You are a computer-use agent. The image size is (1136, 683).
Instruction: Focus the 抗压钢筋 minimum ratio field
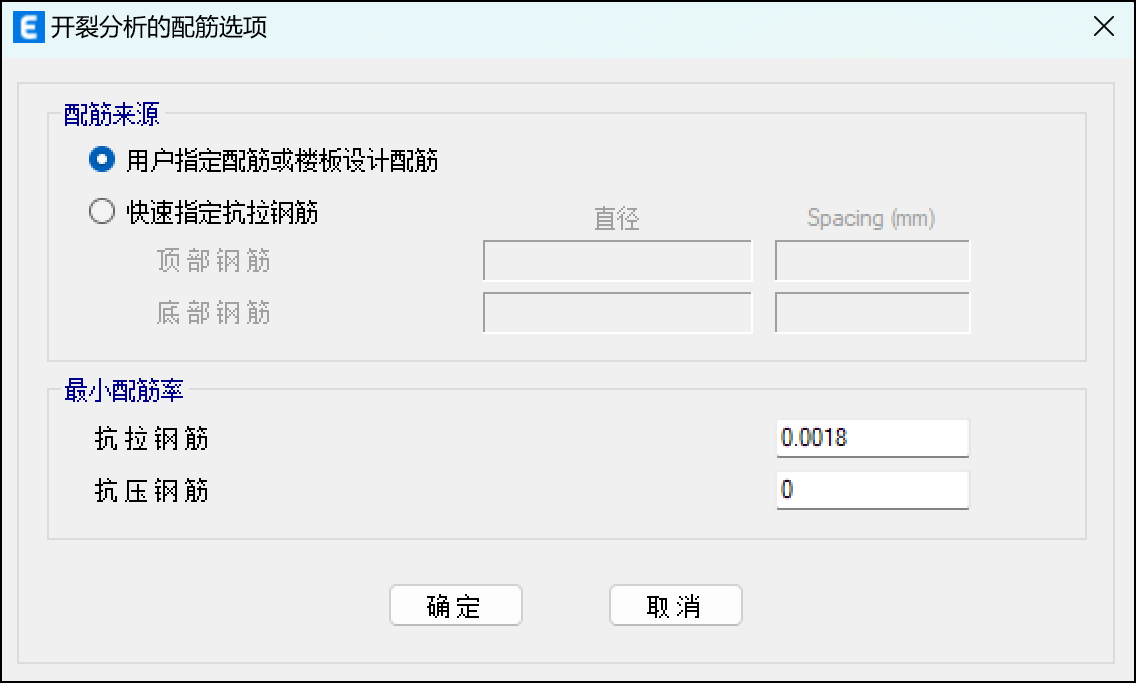tap(872, 490)
